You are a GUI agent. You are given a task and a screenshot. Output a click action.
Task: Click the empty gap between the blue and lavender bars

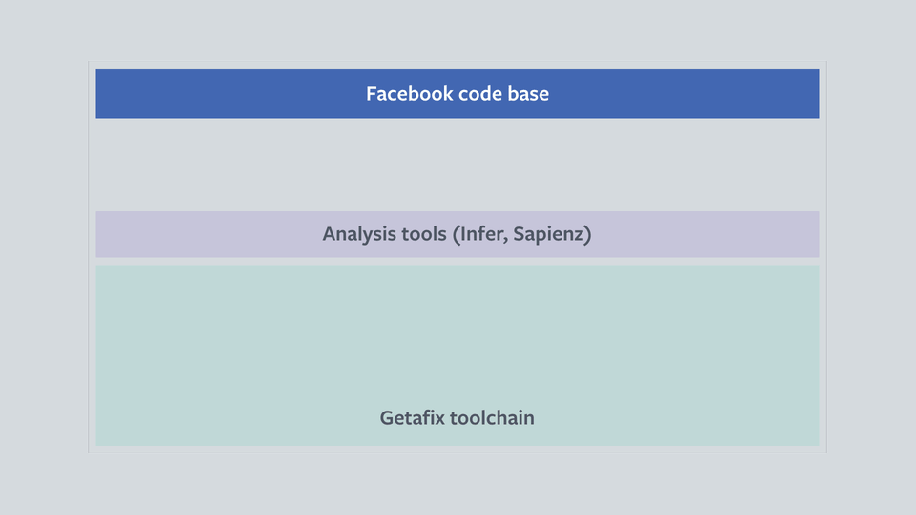point(457,165)
